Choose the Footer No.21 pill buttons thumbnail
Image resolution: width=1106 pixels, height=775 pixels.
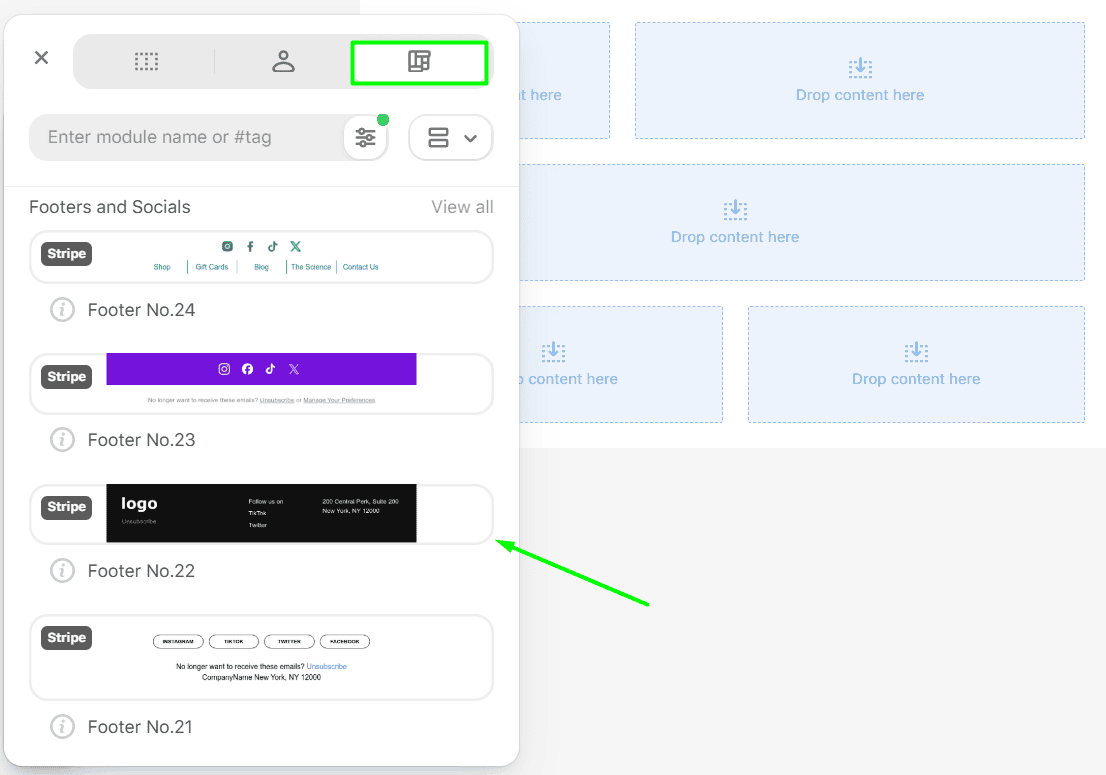(262, 657)
